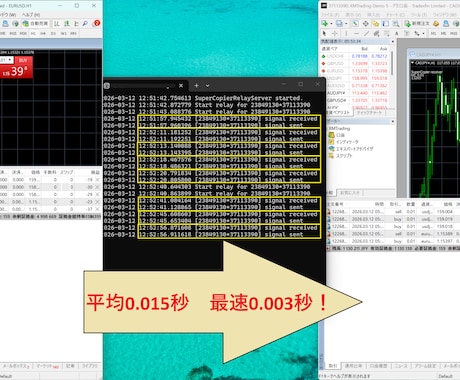
Task: Select buy order row priced 159.019
Action: (393, 219)
